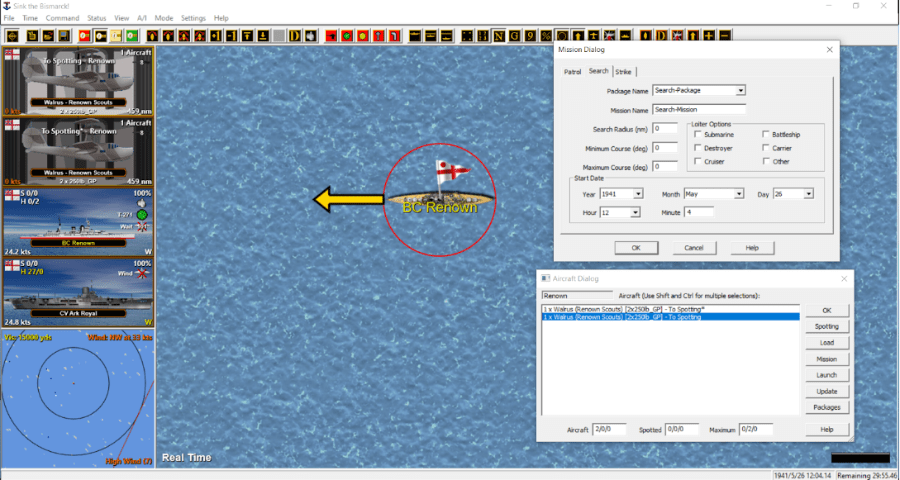The width and height of the screenshot is (900, 480).
Task: Click the floppy disk save icon
Action: tap(64, 36)
